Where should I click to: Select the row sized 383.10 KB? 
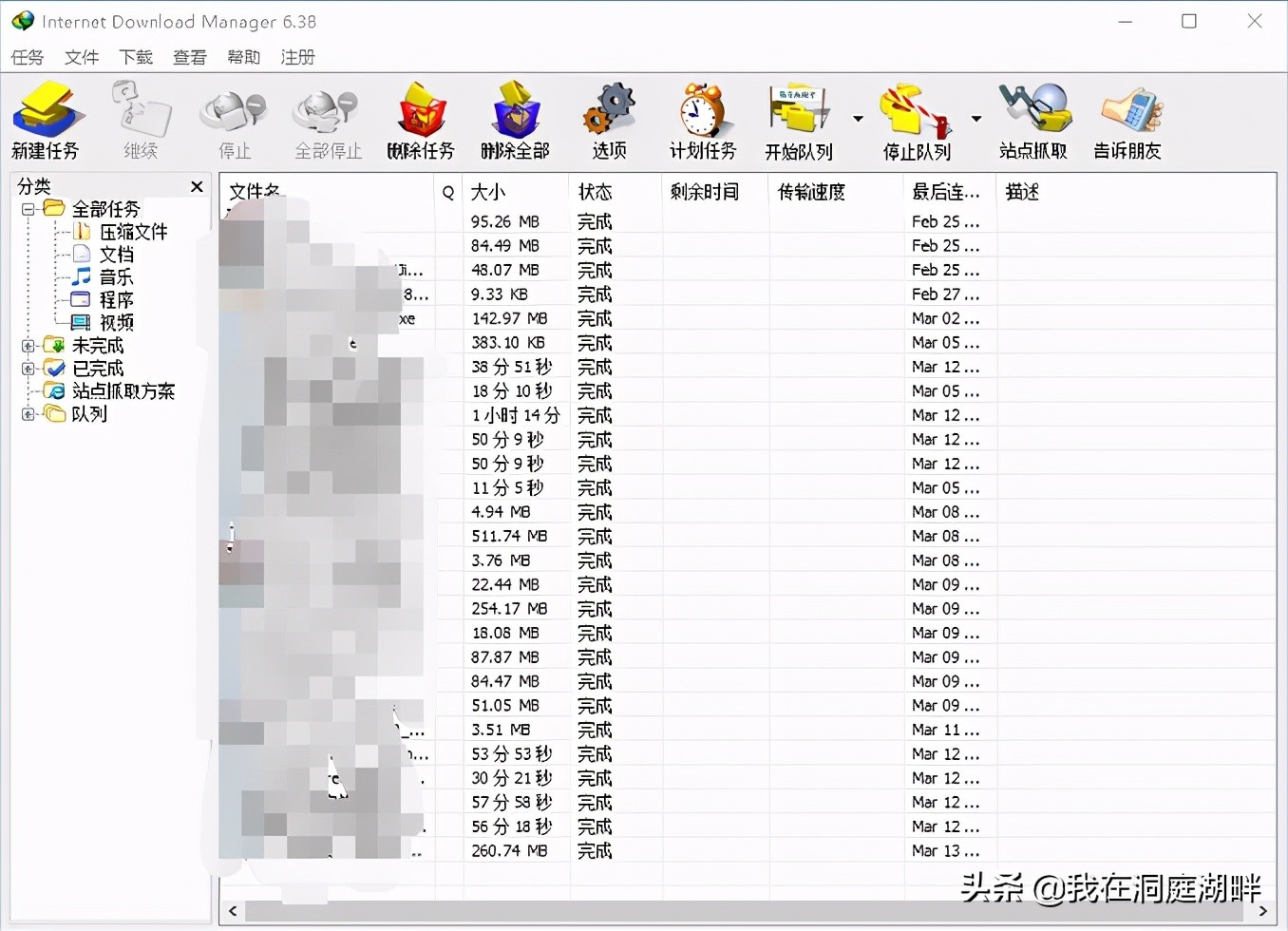point(748,343)
